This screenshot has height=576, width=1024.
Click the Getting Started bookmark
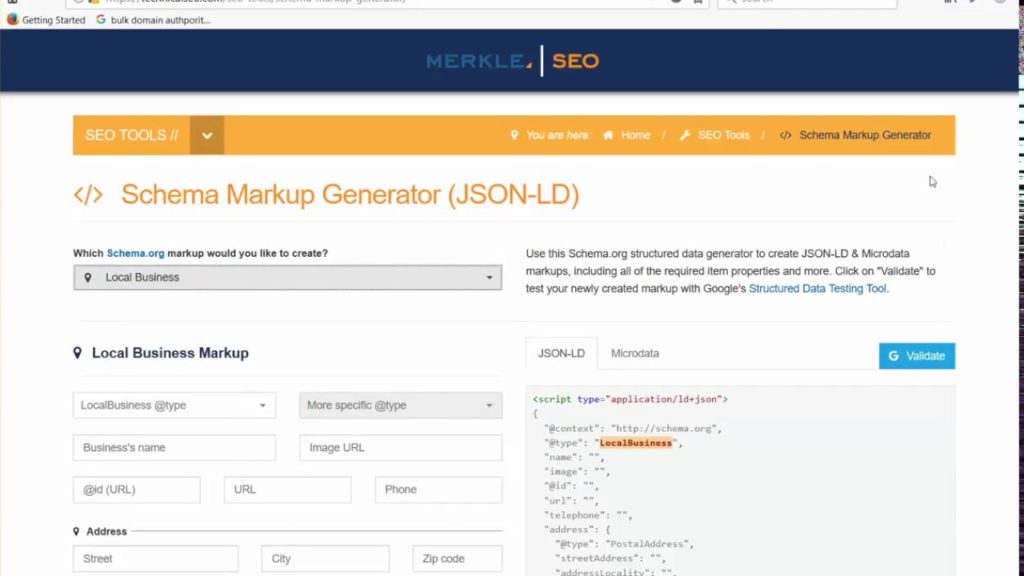pyautogui.click(x=46, y=20)
